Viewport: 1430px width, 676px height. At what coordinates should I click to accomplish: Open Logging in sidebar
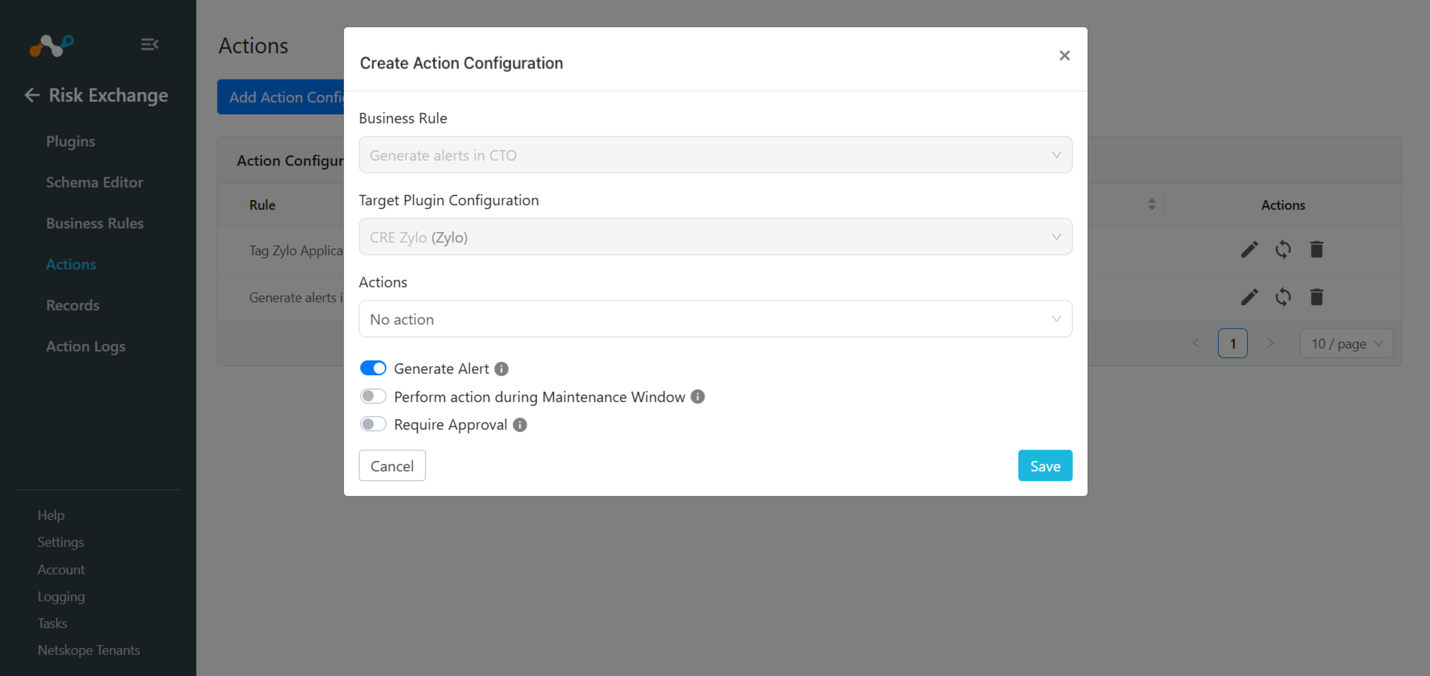[61, 596]
